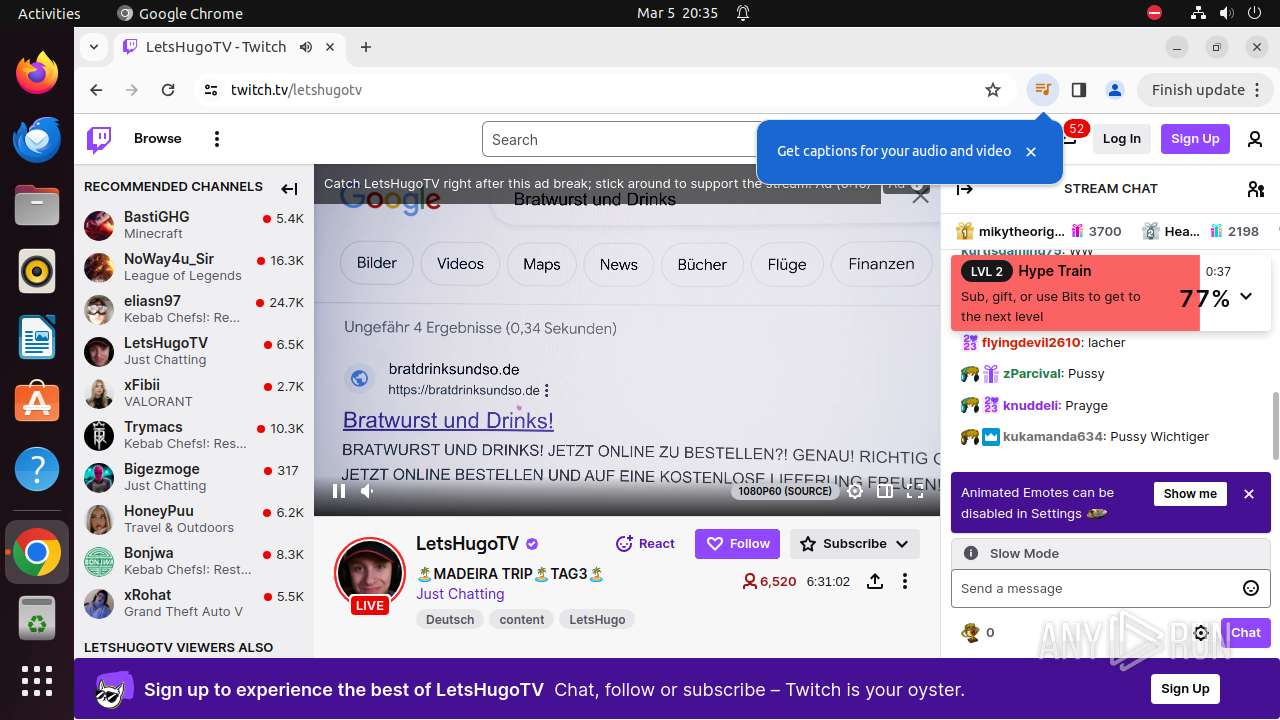The image size is (1280, 720).
Task: Go back to previous page
Action: (x=96, y=90)
